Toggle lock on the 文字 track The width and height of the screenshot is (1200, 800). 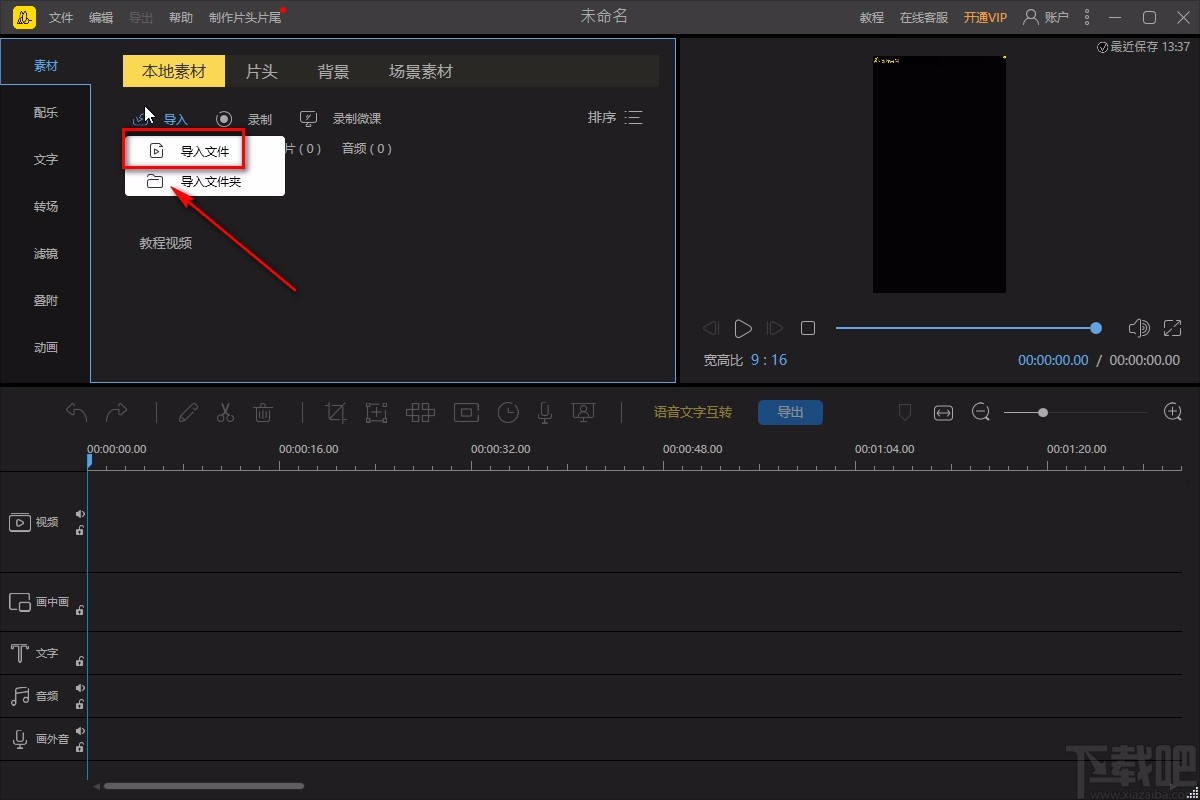point(80,660)
